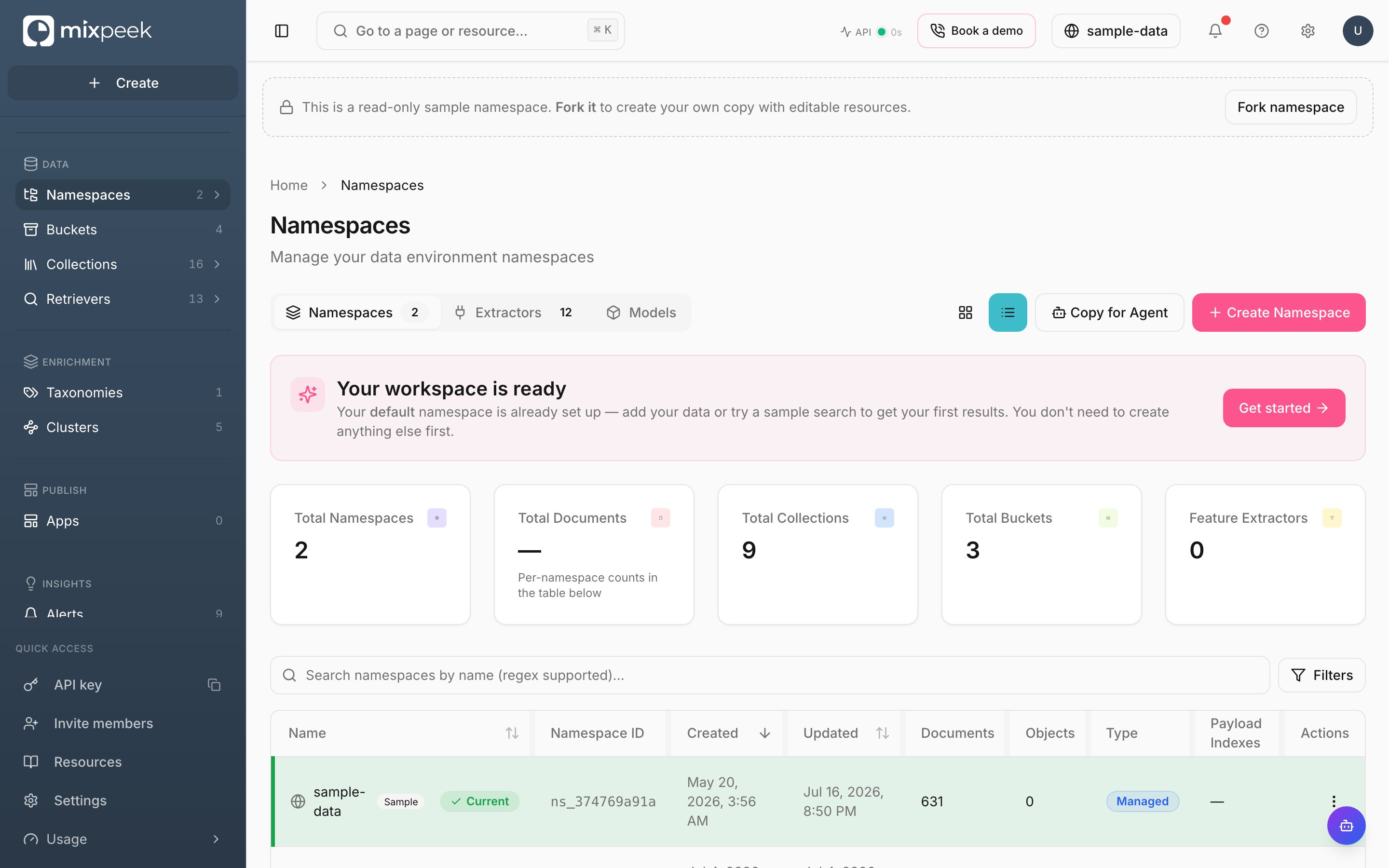This screenshot has width=1389, height=868.
Task: Click the Managed type badge
Action: pyautogui.click(x=1142, y=801)
